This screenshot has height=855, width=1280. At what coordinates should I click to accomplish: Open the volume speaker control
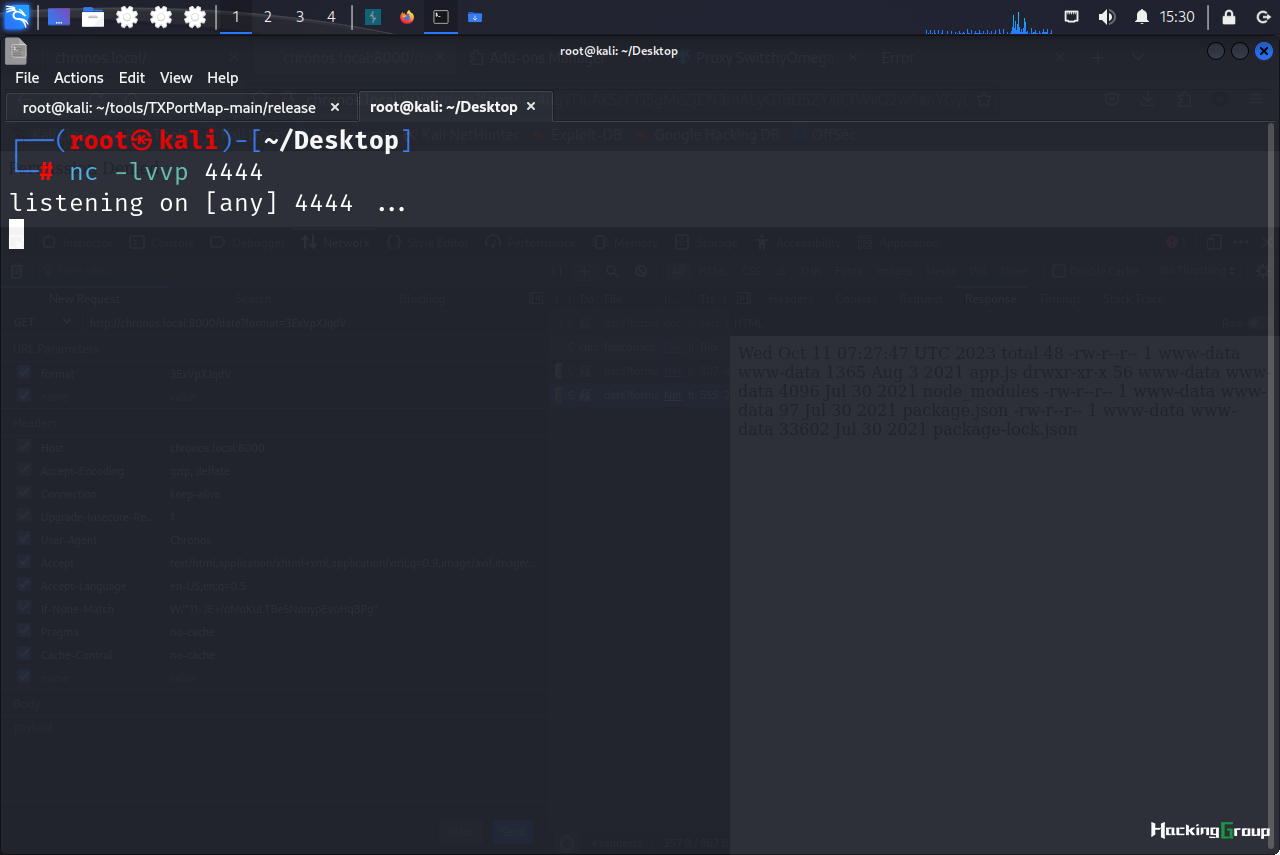pyautogui.click(x=1106, y=17)
